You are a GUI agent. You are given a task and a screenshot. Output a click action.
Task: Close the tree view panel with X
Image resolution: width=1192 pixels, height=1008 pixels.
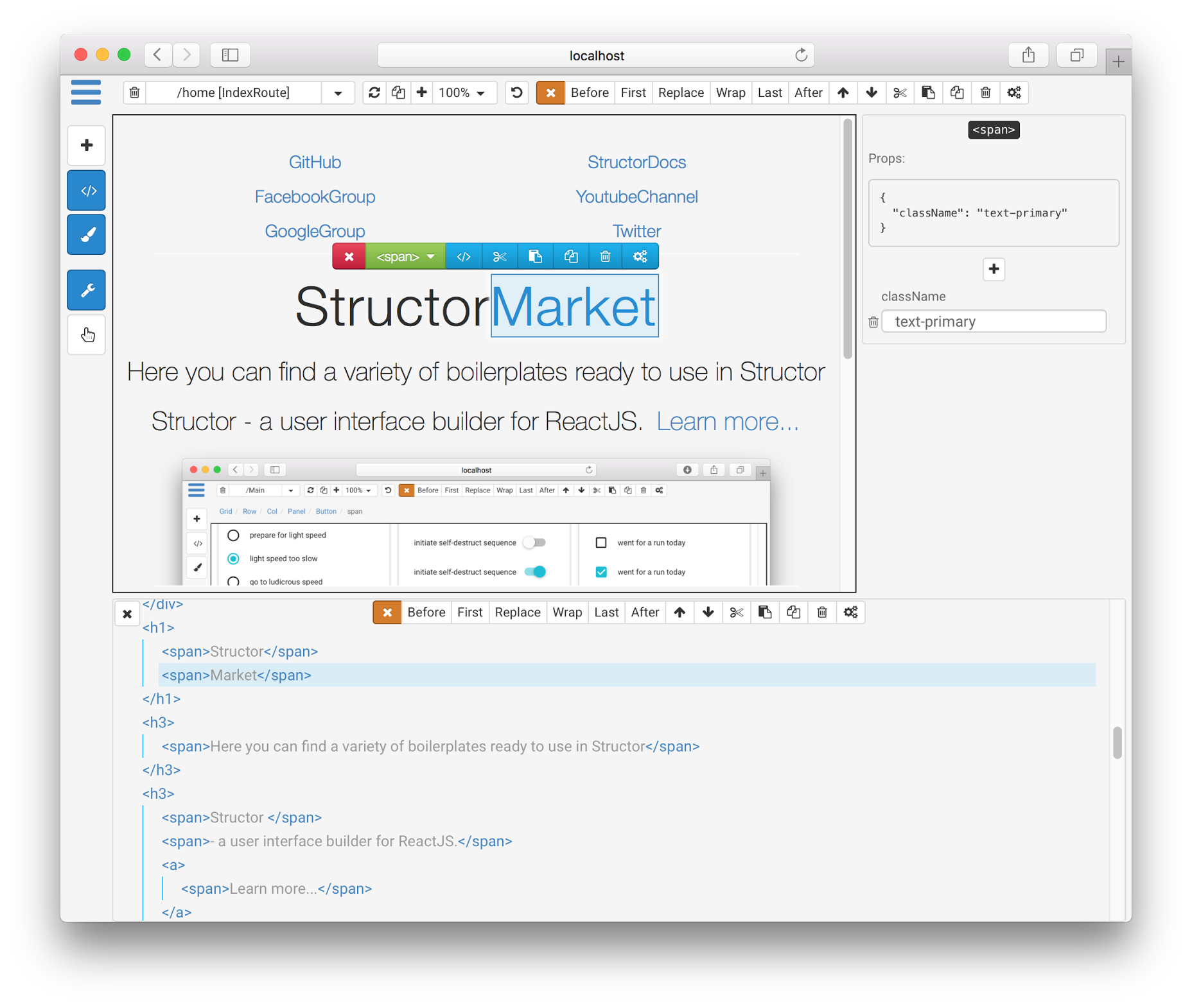[x=127, y=614]
